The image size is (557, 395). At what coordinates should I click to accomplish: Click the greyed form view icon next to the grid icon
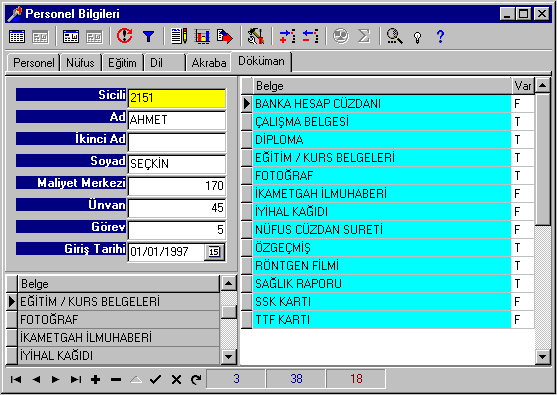40,36
